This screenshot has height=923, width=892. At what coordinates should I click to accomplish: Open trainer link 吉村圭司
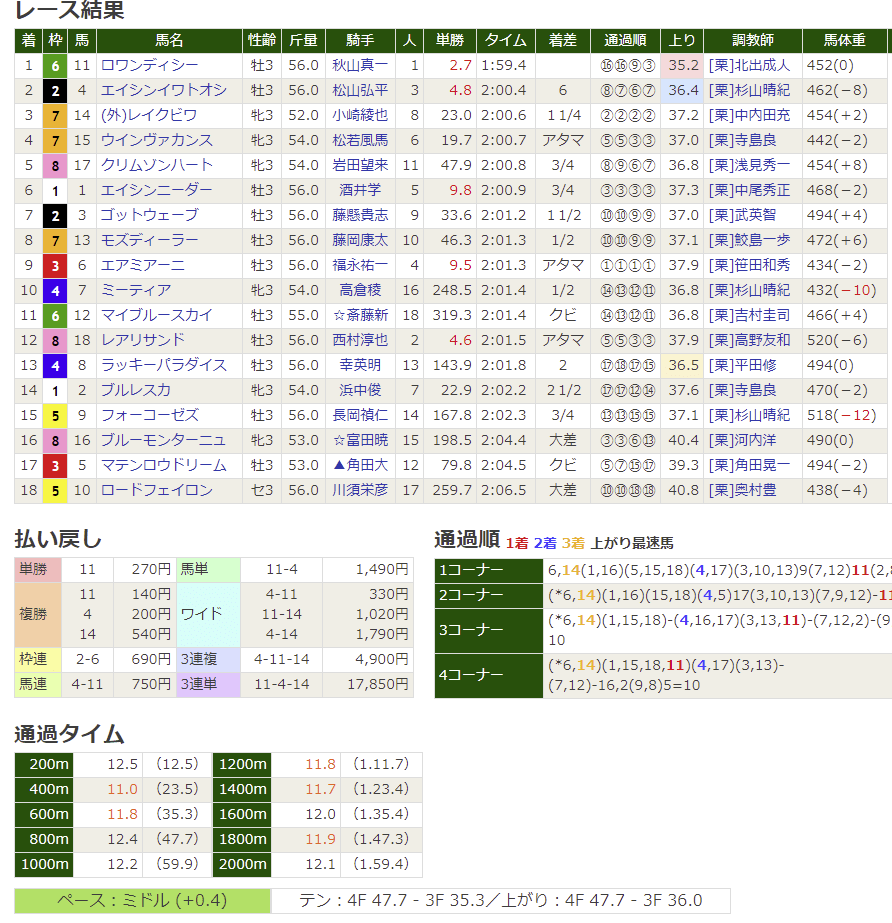tap(762, 316)
